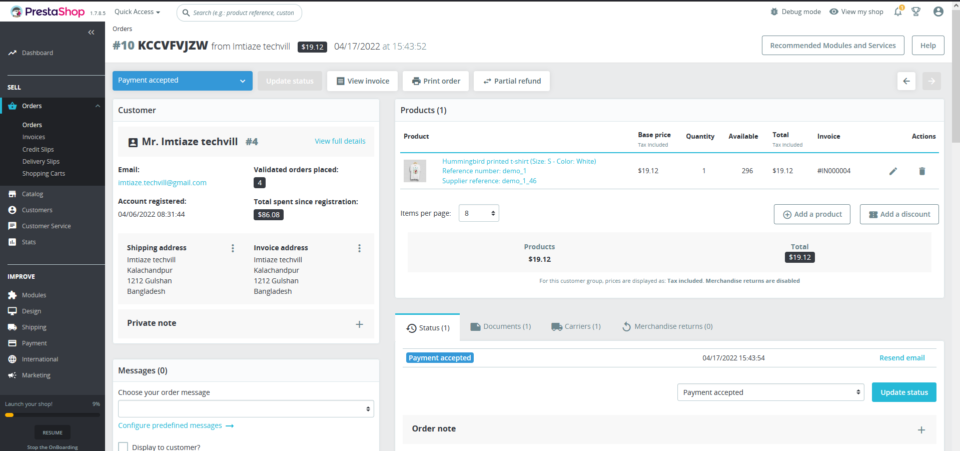Expand the Private note section
960x451 pixels.
(359, 324)
